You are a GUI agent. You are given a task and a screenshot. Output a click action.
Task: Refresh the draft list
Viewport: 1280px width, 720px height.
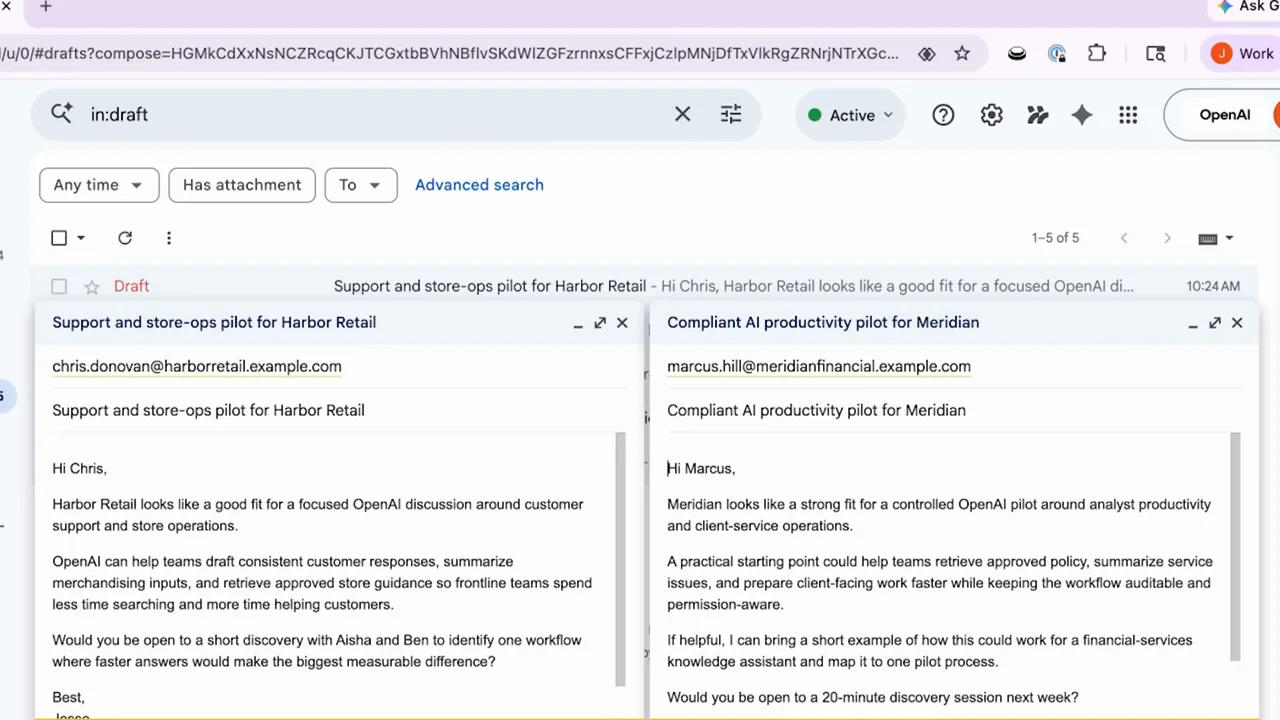coord(125,238)
